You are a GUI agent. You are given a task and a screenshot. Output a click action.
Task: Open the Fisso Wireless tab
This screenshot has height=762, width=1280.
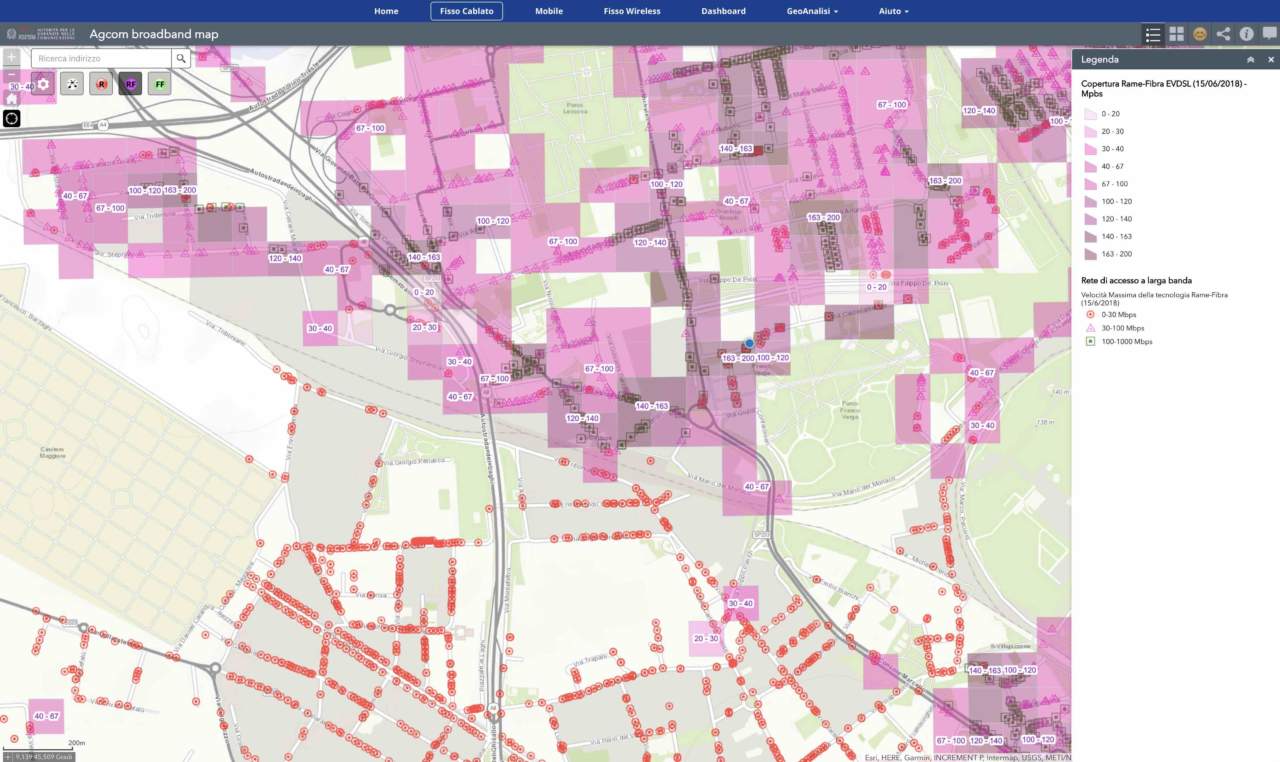click(632, 11)
